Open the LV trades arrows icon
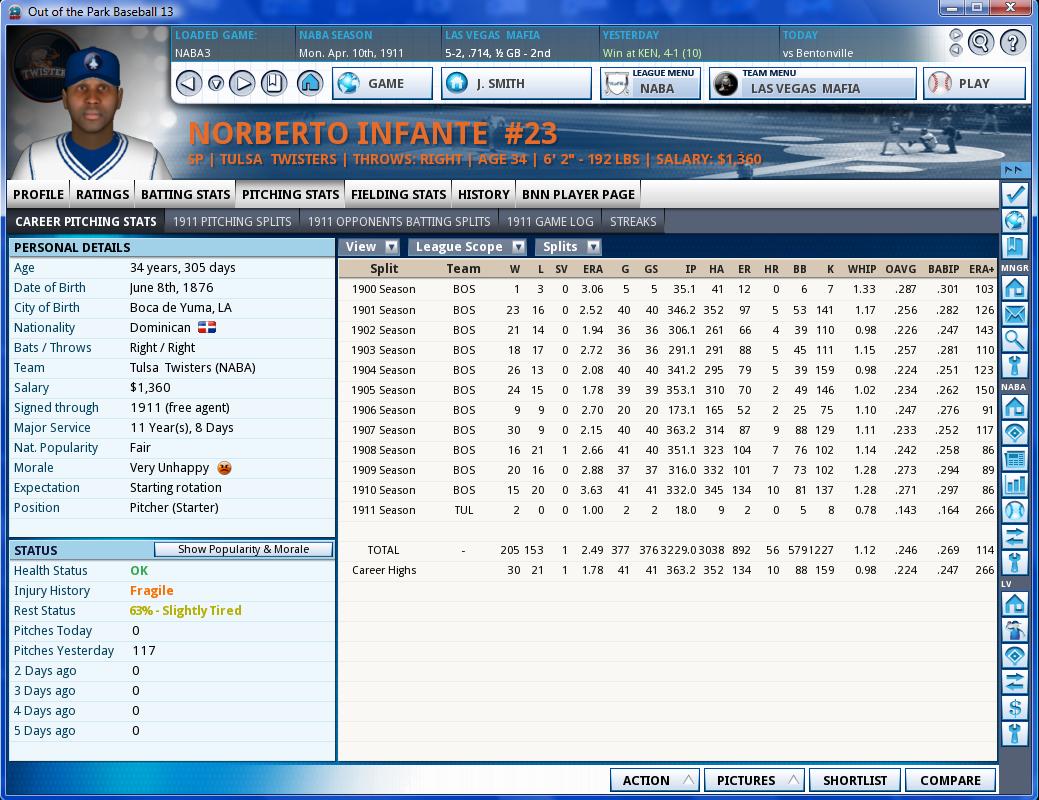Viewport: 1039px width, 800px height. tap(1014, 681)
